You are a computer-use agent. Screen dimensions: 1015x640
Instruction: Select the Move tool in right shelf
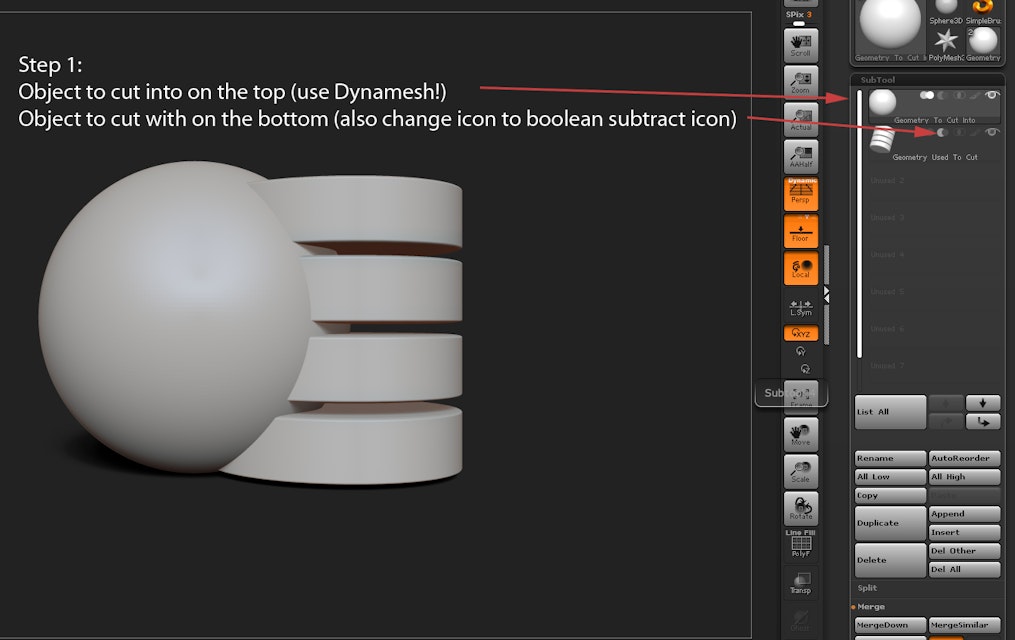(800, 432)
